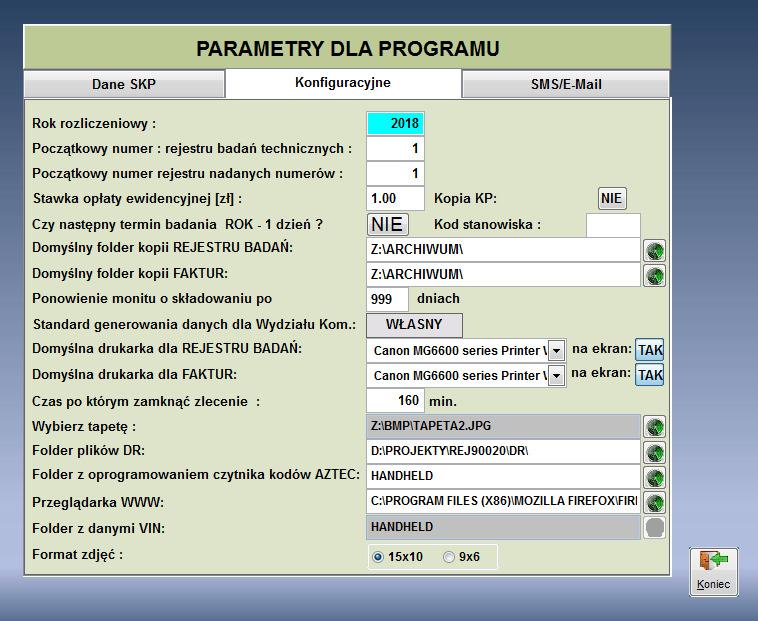Screen dimensions: 758x621
Task: Click the Rok rozliczeniowy field 2018
Action: pos(395,123)
